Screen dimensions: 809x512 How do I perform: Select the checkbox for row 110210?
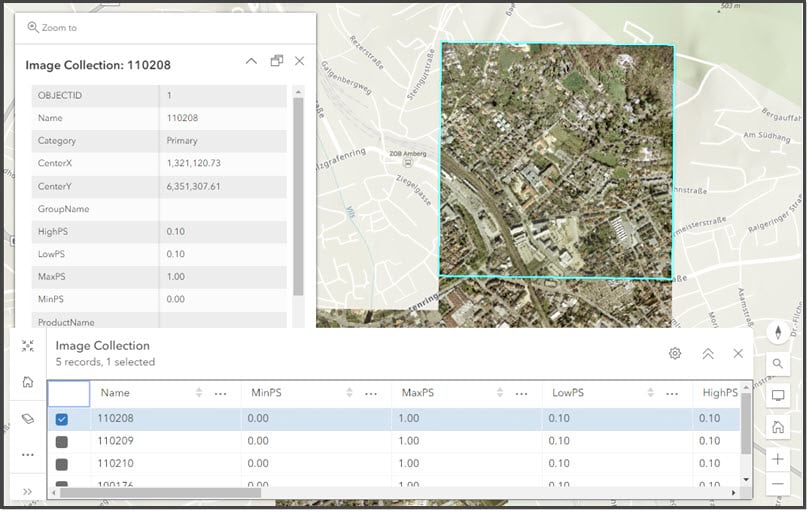coord(62,464)
